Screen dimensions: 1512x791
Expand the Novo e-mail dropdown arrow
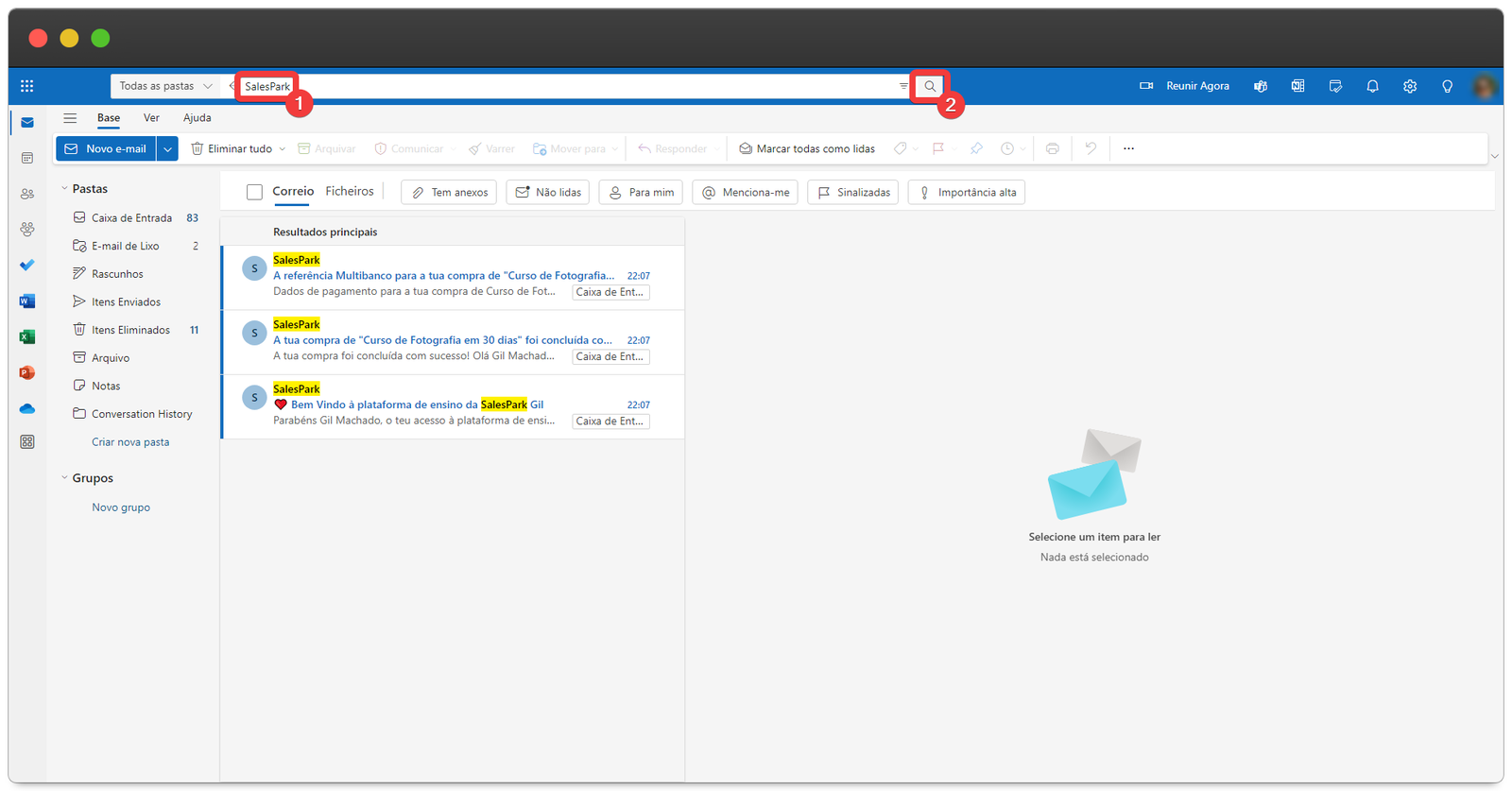pyautogui.click(x=167, y=148)
